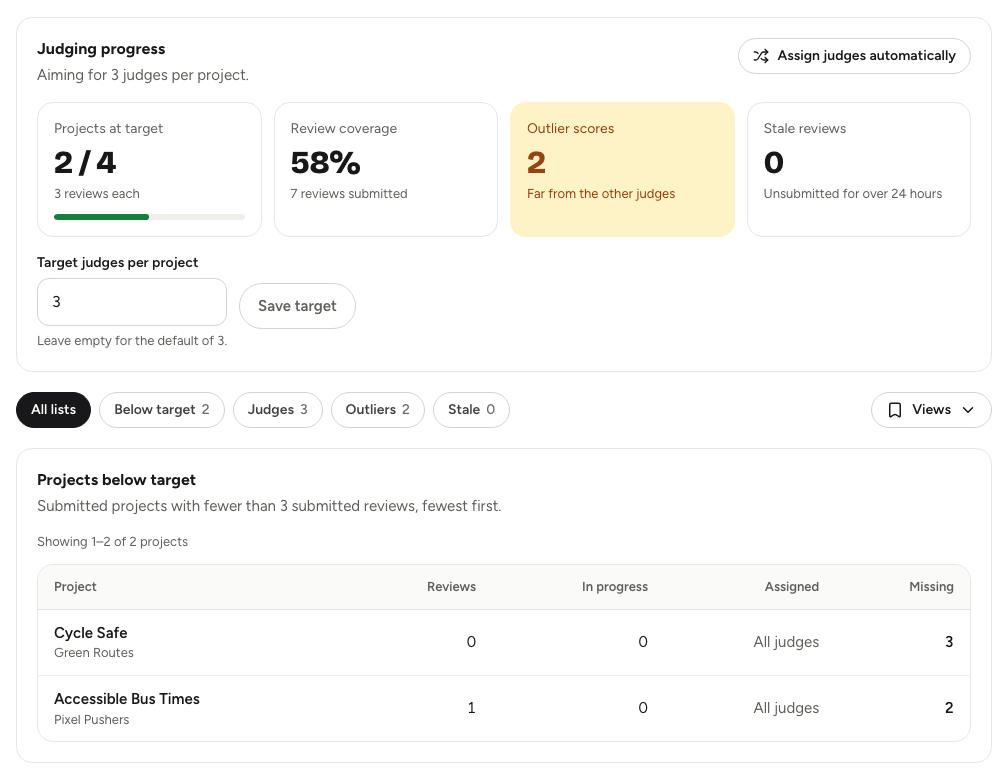Click Unsubmitted for over 24 hours text
1008x780 pixels.
852,194
